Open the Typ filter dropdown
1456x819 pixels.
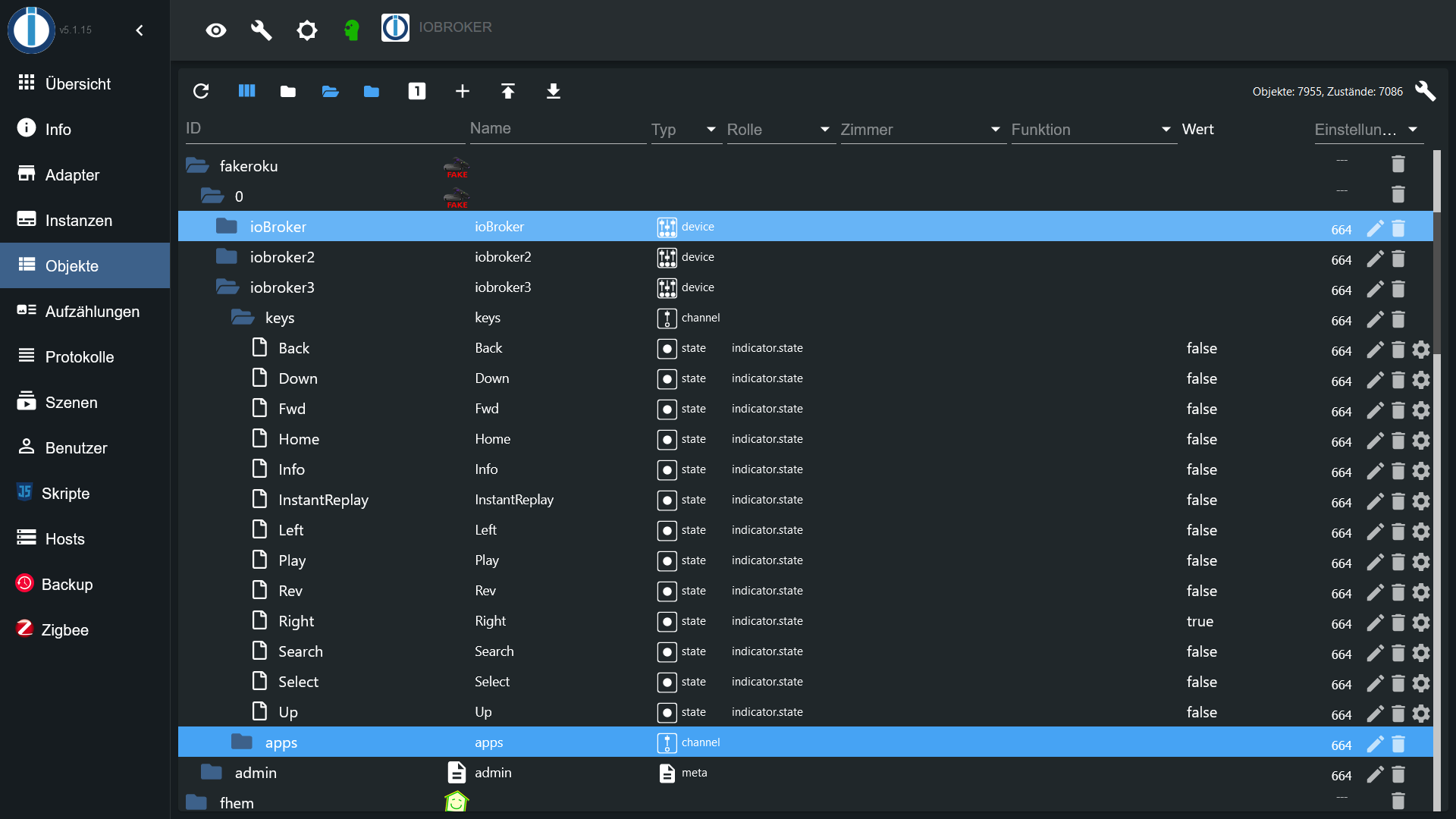click(686, 130)
